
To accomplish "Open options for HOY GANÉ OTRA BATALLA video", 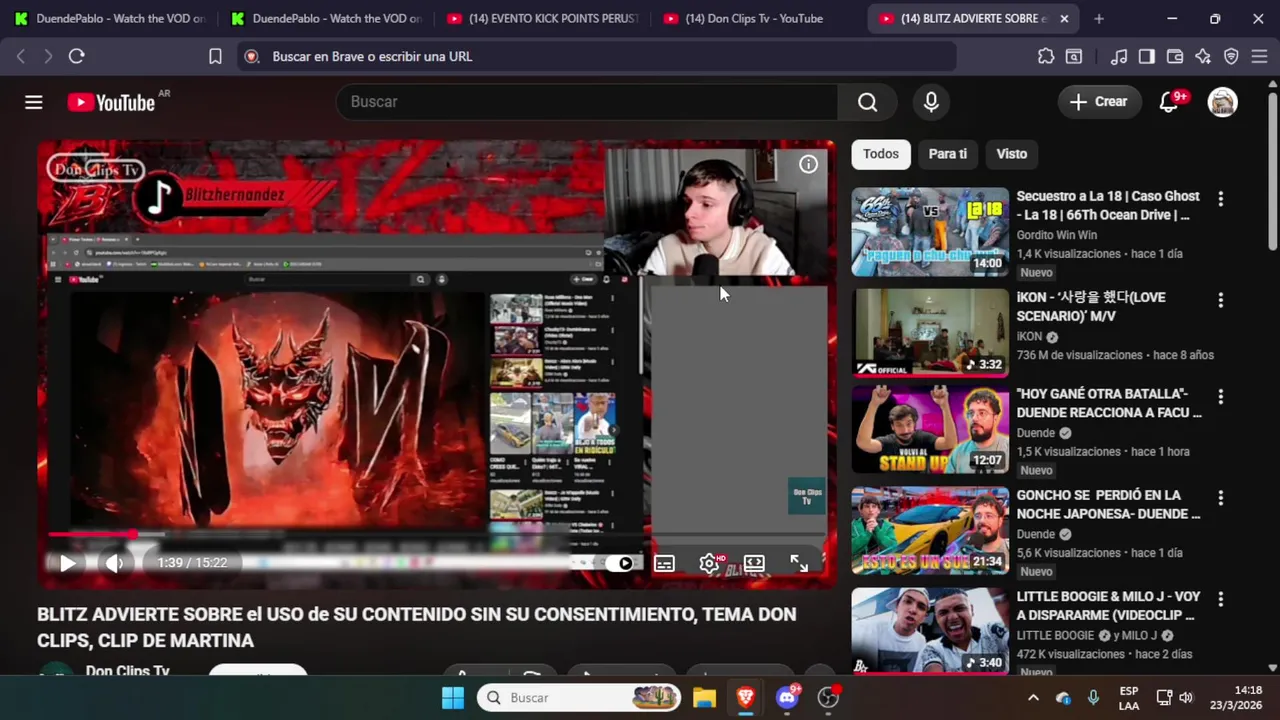I will pyautogui.click(x=1220, y=397).
